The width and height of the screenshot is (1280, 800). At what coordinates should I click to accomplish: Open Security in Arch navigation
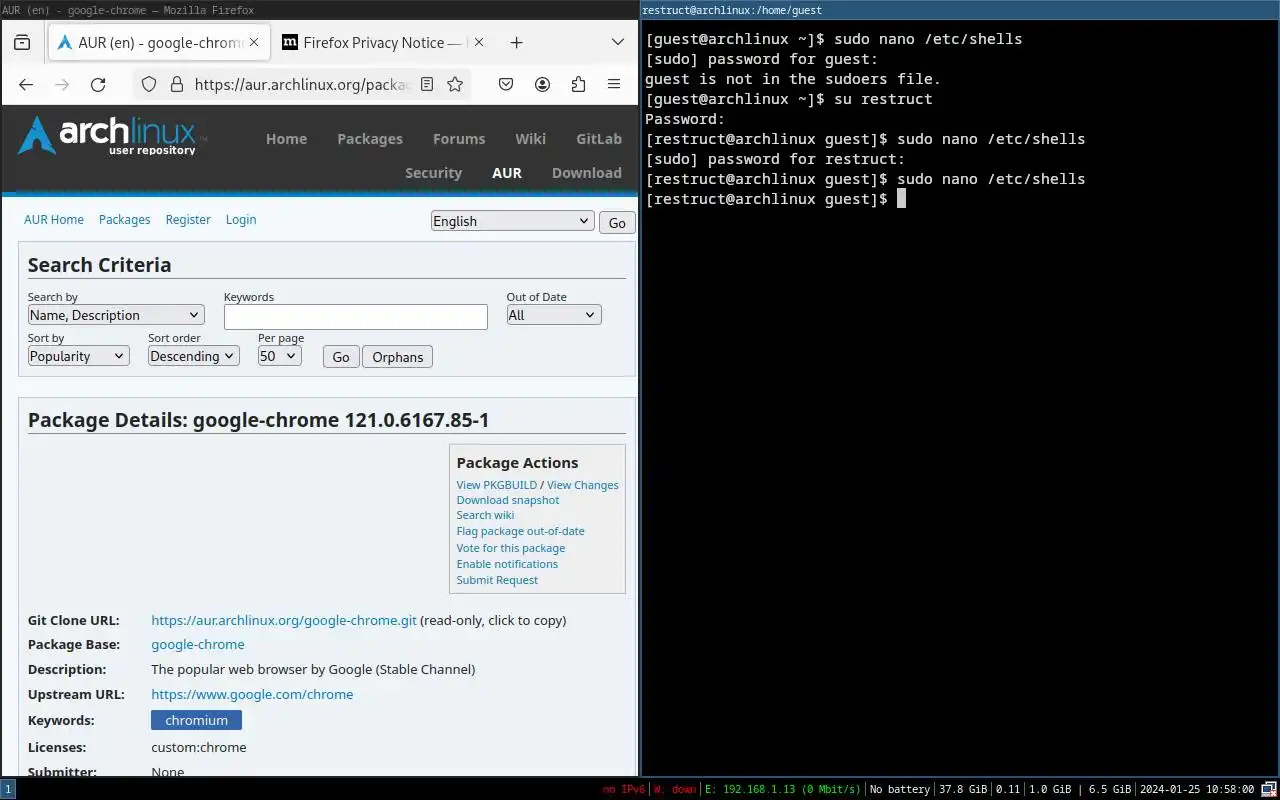pyautogui.click(x=433, y=173)
